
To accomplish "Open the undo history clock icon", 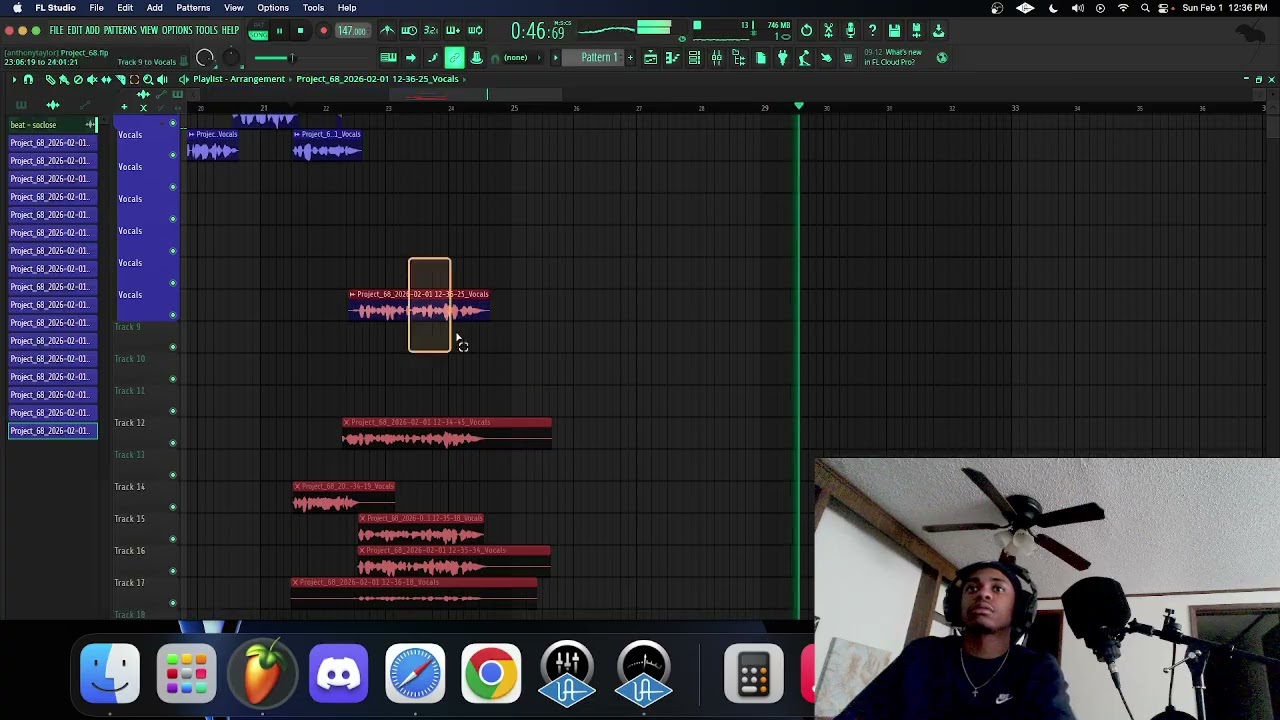I will pos(806,31).
